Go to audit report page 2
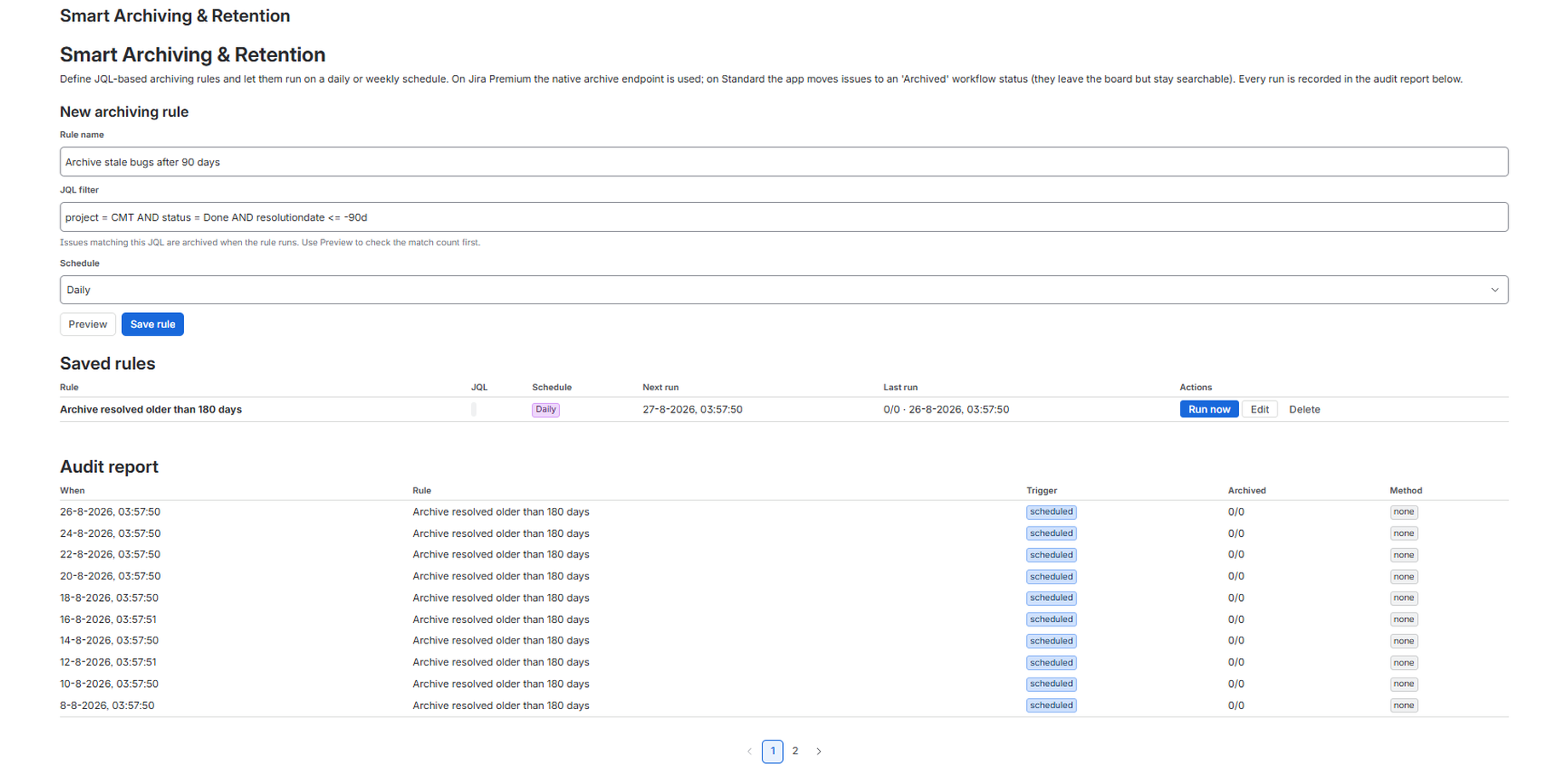The width and height of the screenshot is (1568, 767). point(795,751)
